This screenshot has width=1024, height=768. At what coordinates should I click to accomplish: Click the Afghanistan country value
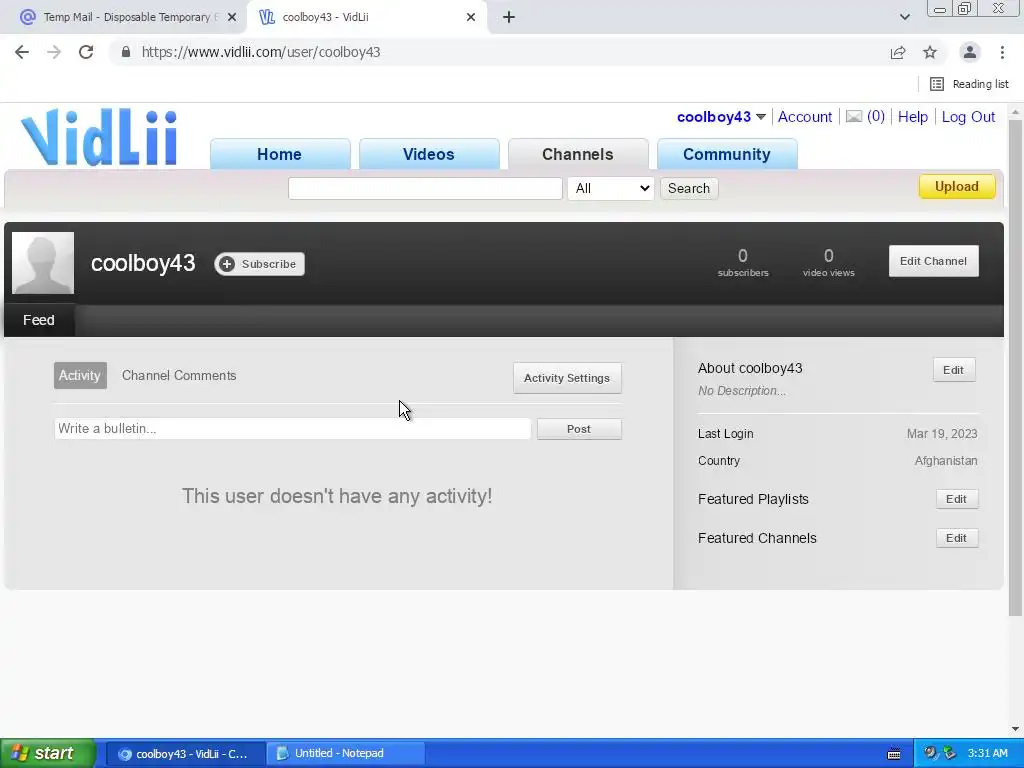[x=946, y=460]
